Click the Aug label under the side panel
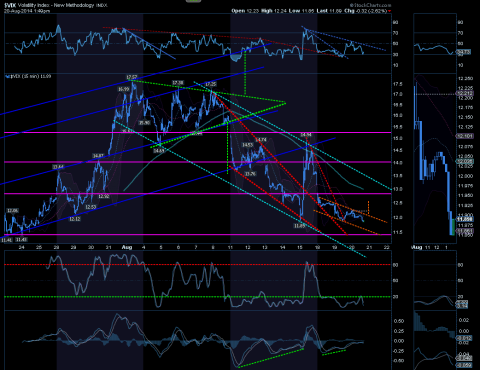The image size is (480, 370). point(417,247)
